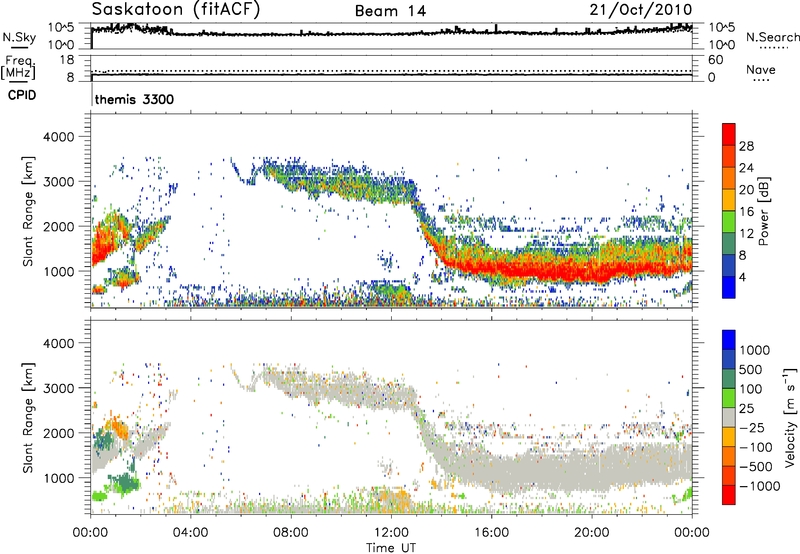
Task: Click the 'Power [dB]' color bar title
Action: click(x=764, y=211)
